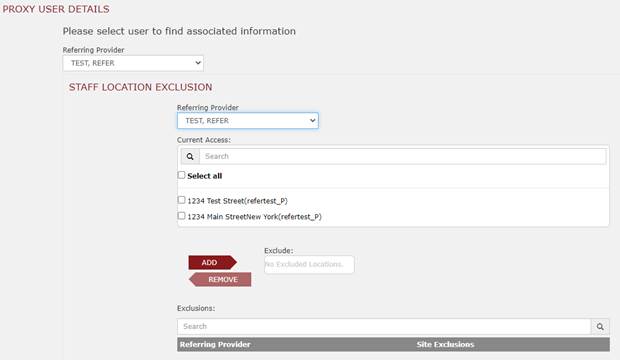Viewport: 620px width, 360px height.
Task: Click the Current Access search magnifier icon
Action: pyautogui.click(x=190, y=156)
